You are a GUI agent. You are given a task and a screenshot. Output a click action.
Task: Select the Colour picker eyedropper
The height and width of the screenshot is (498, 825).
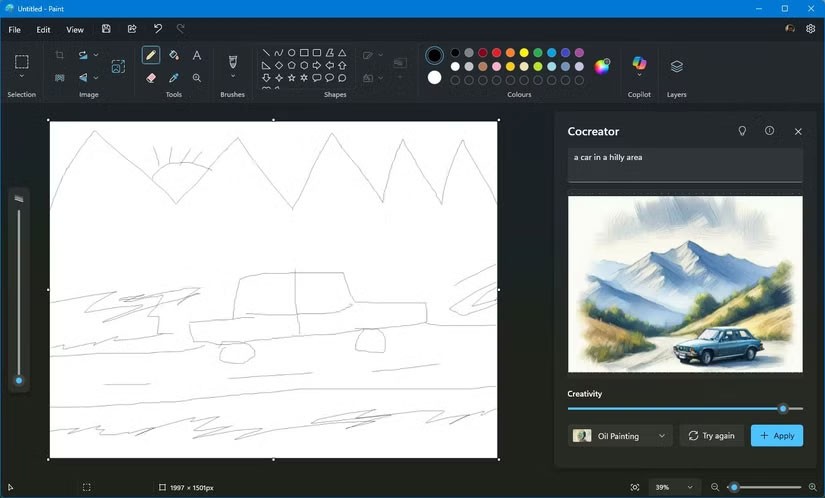(x=174, y=77)
